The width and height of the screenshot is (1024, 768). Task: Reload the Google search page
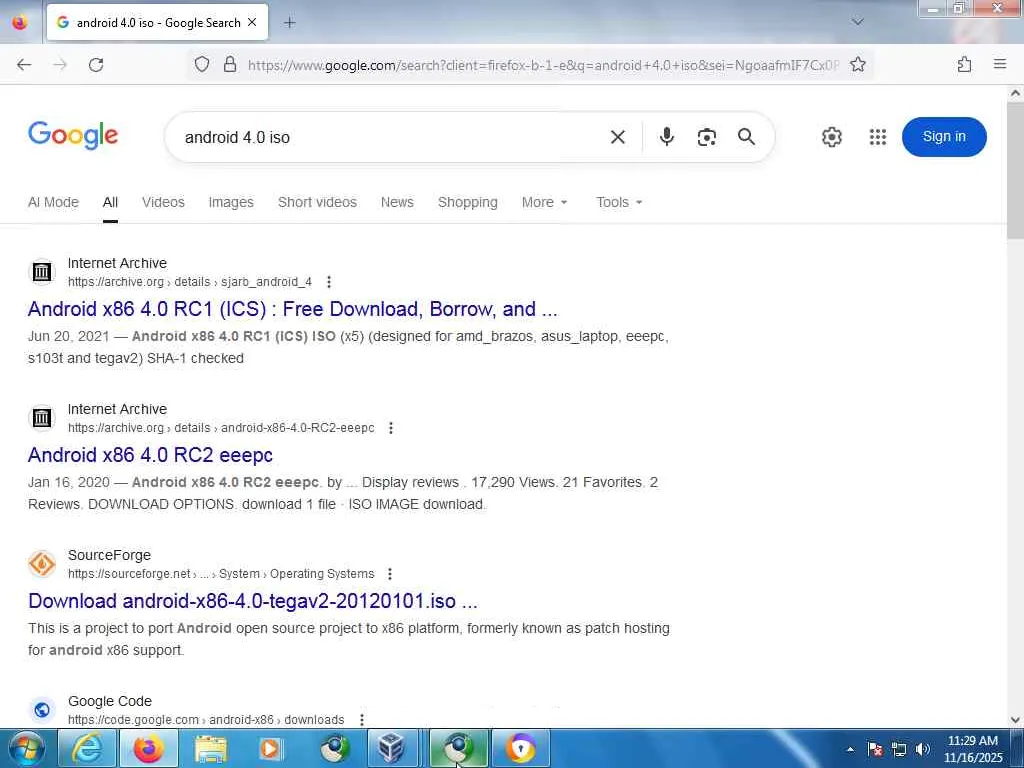(x=96, y=65)
